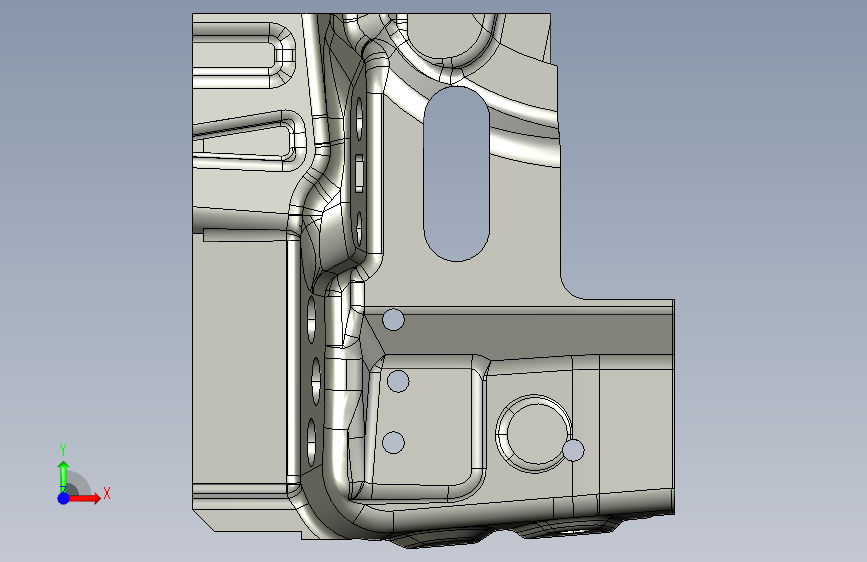867x562 pixels.
Task: Pick the small hole overlapping the circular boss
Action: click(x=573, y=450)
